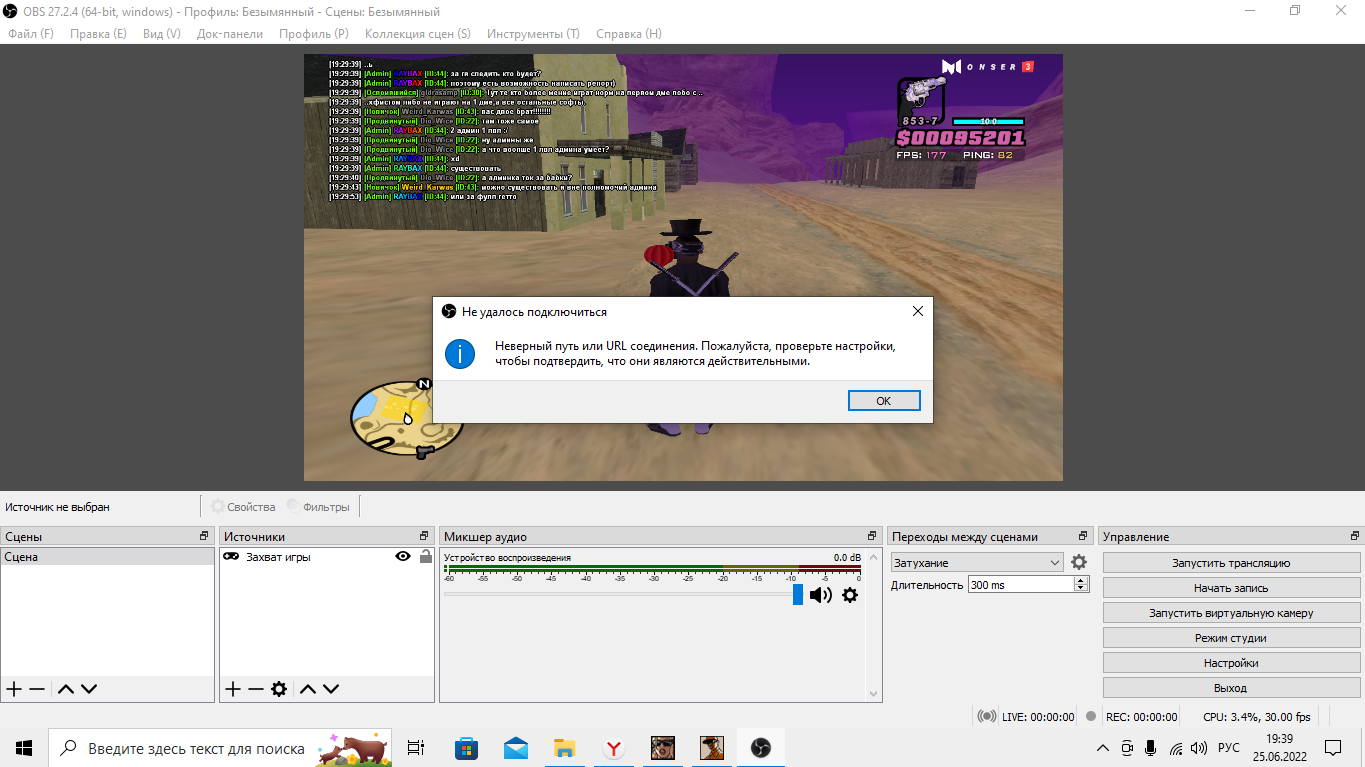1365x767 pixels.
Task: Open transition properties gear icon
Action: [x=1079, y=563]
